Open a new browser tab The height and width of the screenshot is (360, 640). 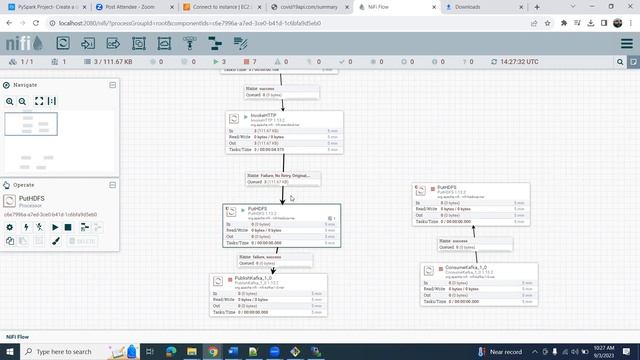point(537,7)
